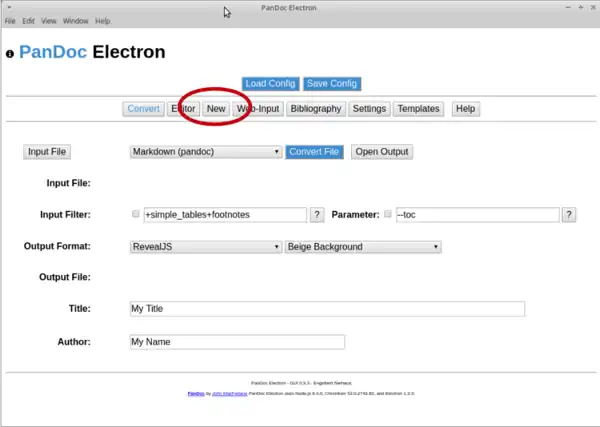This screenshot has height=427, width=600.
Task: Switch to the Bibliography tab
Action: (x=316, y=109)
